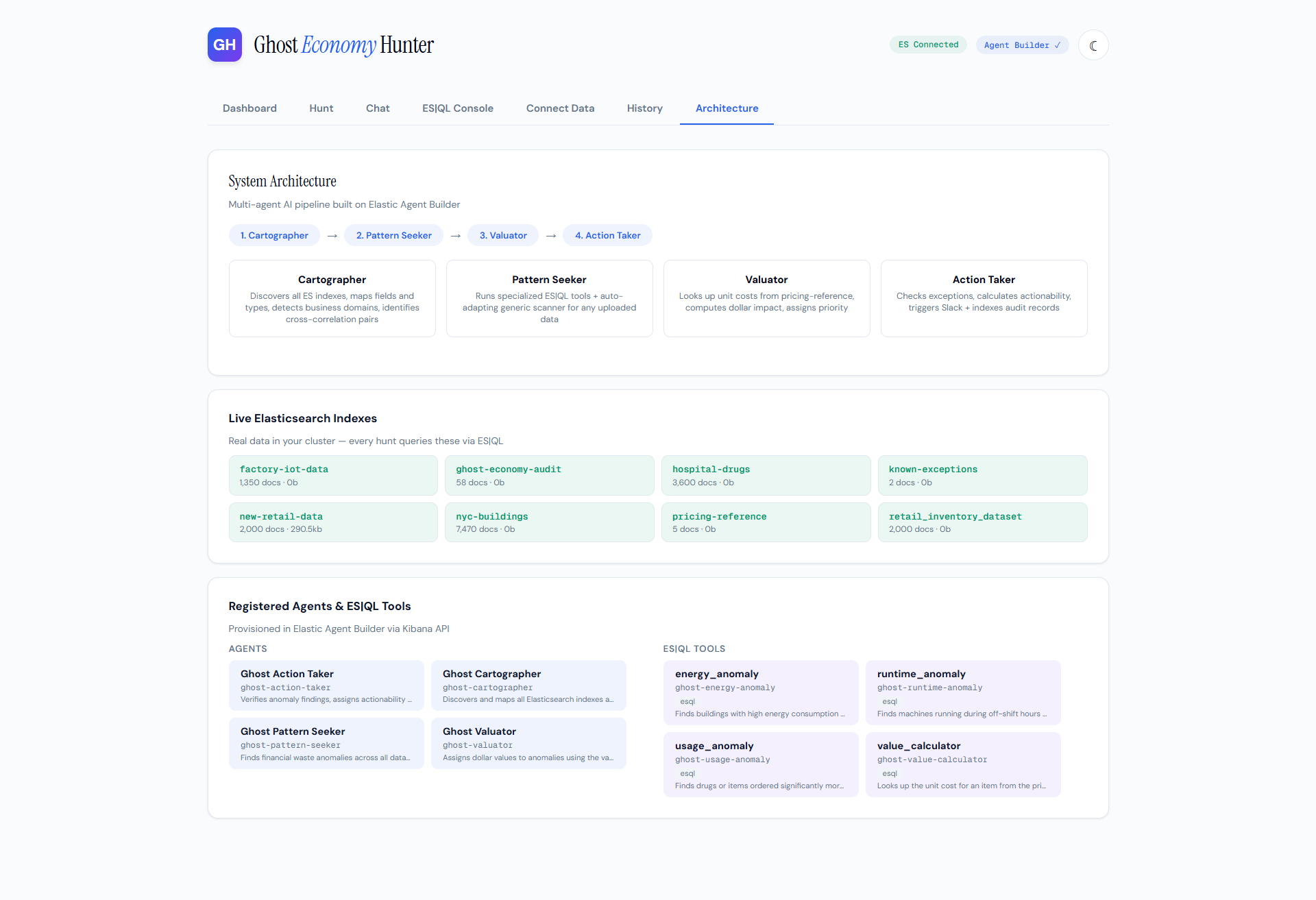Go to the Connect Data tab
This screenshot has width=1316, height=900.
click(x=560, y=108)
